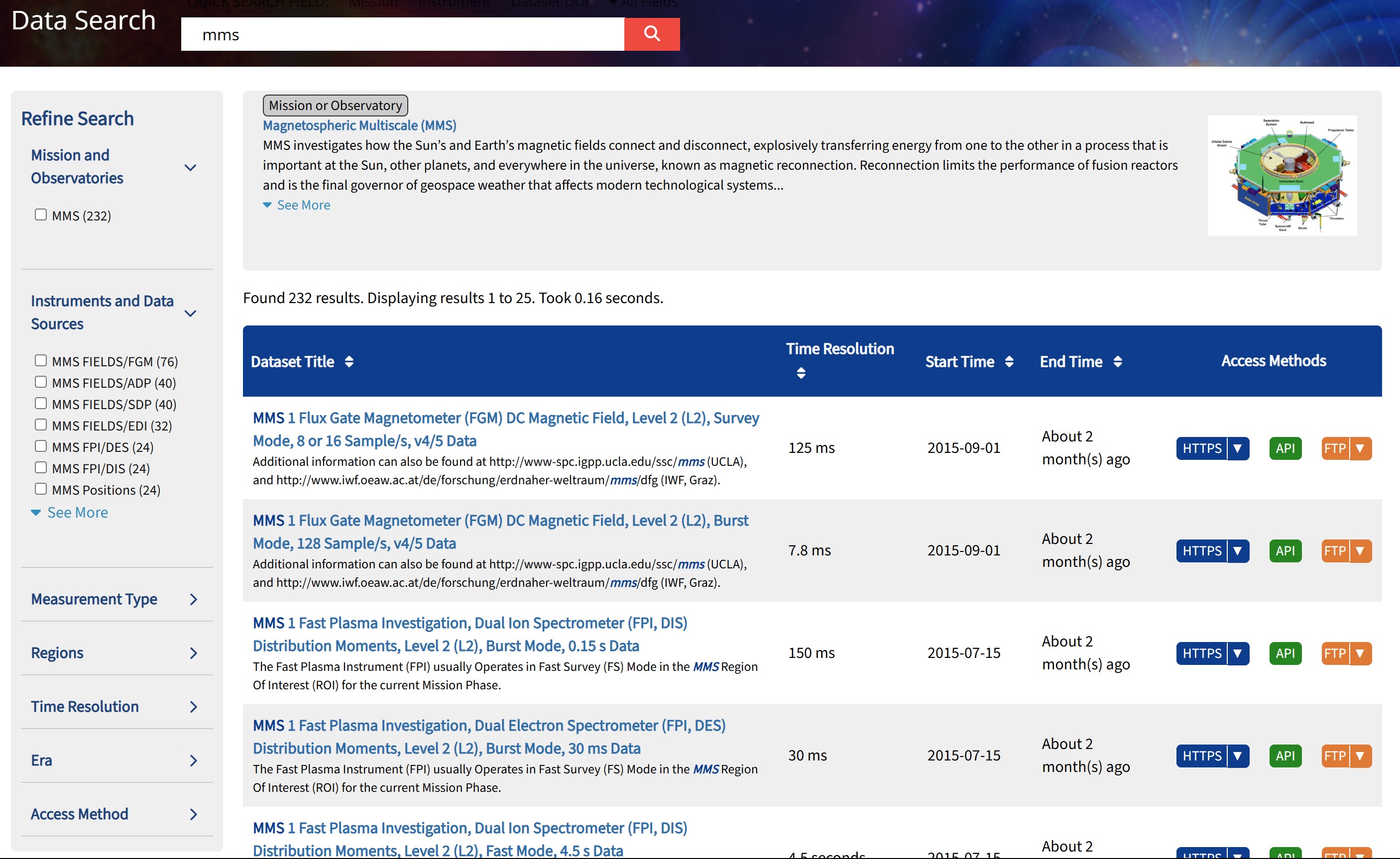This screenshot has height=859, width=1400.
Task: Click API button for first dataset
Action: pos(1286,448)
